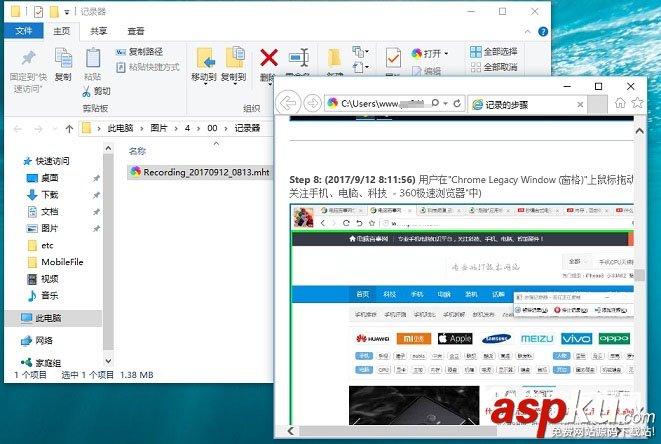661x444 pixels.
Task: Open a new tab in the browser
Action: click(597, 104)
